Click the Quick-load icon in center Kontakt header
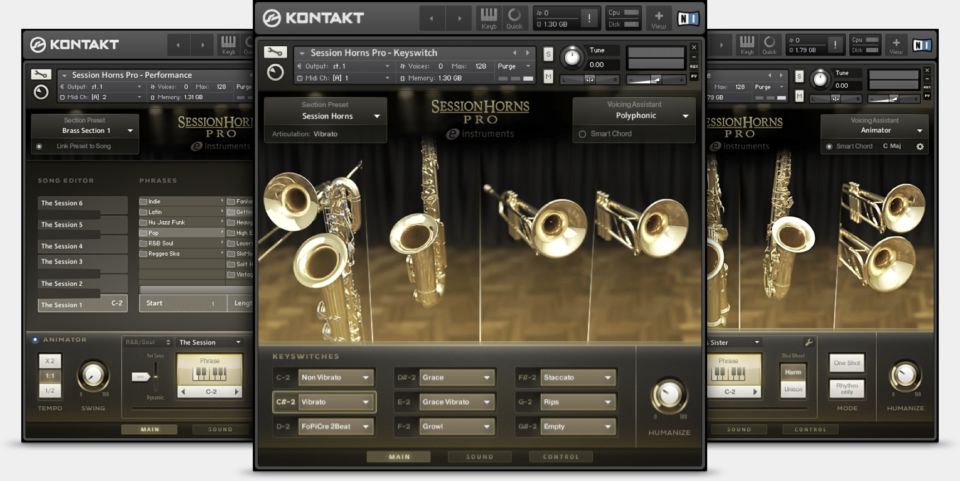The image size is (960, 481). (x=515, y=18)
